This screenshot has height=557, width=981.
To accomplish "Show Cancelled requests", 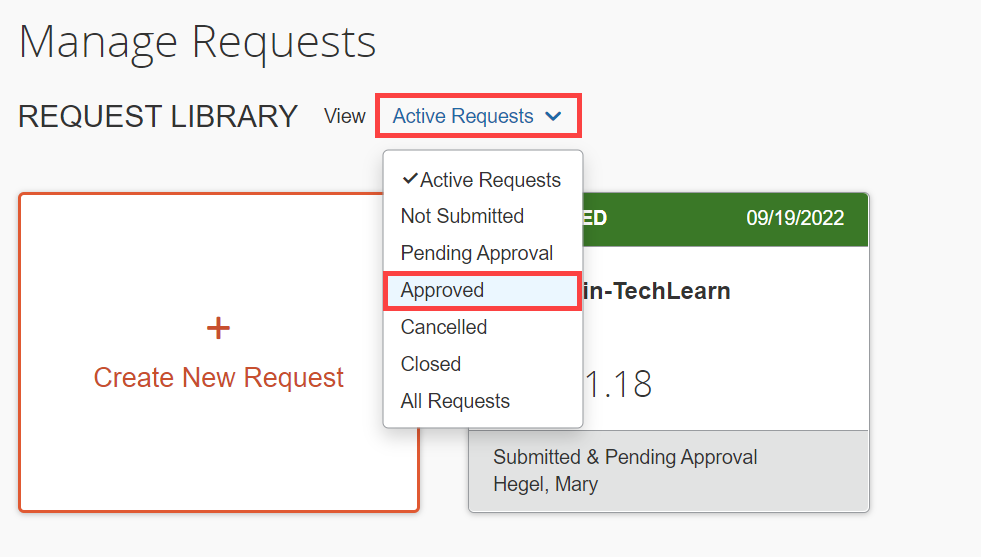I will 443,327.
